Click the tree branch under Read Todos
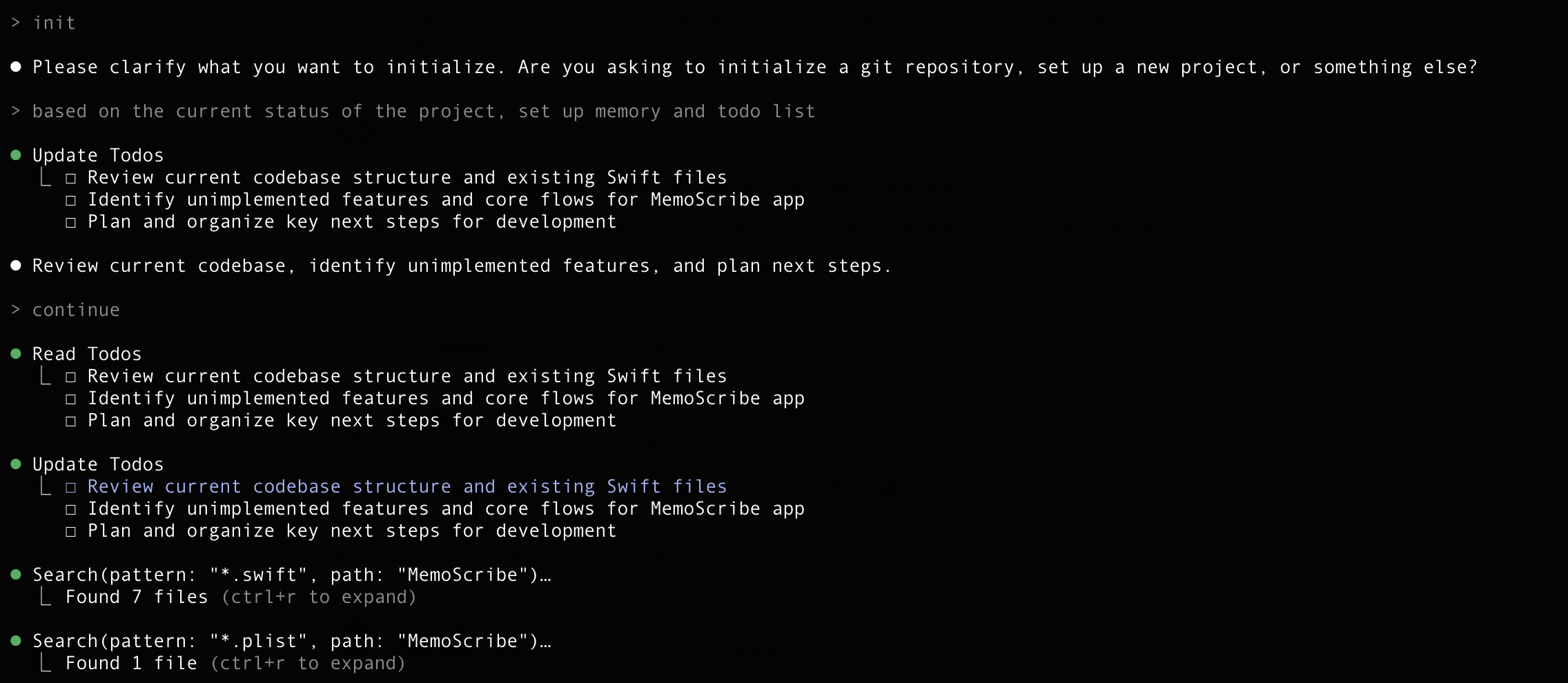 [46, 376]
